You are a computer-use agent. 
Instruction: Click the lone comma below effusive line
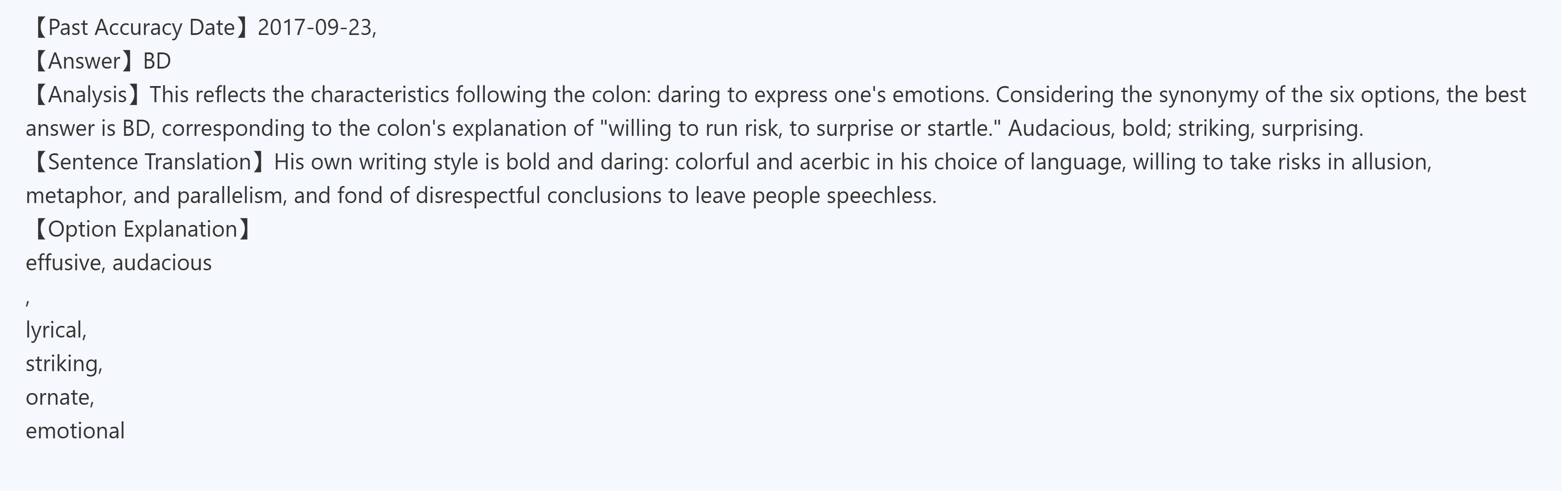pos(28,299)
